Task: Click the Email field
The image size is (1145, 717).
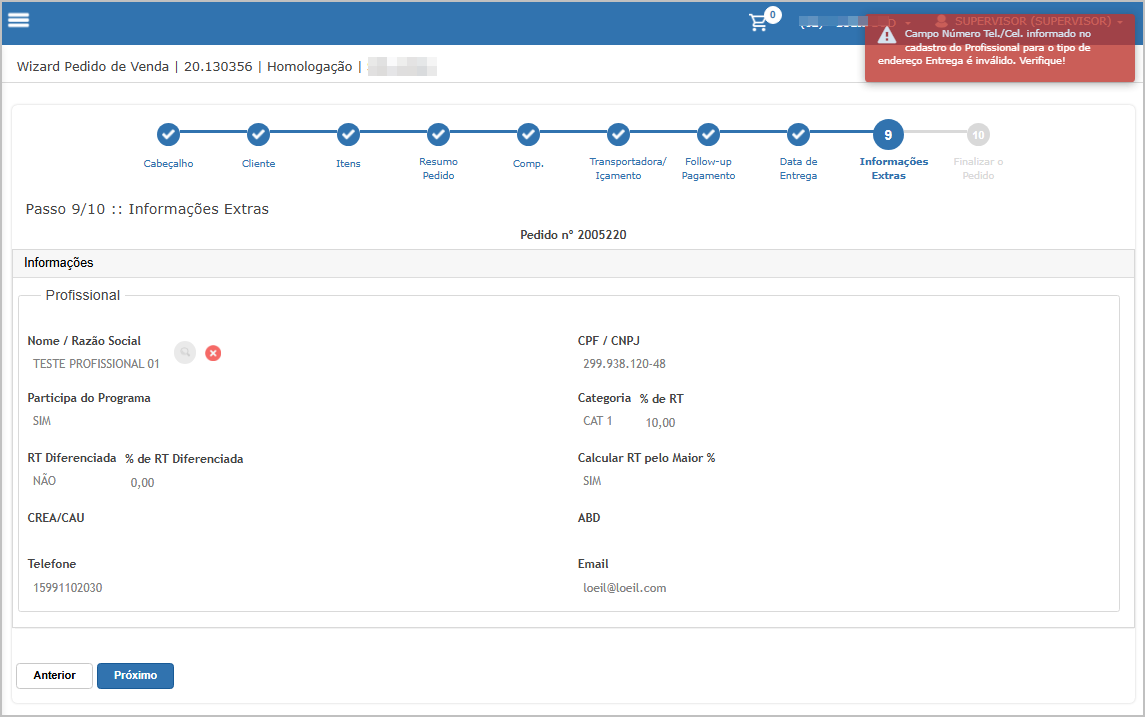Action: pos(625,588)
